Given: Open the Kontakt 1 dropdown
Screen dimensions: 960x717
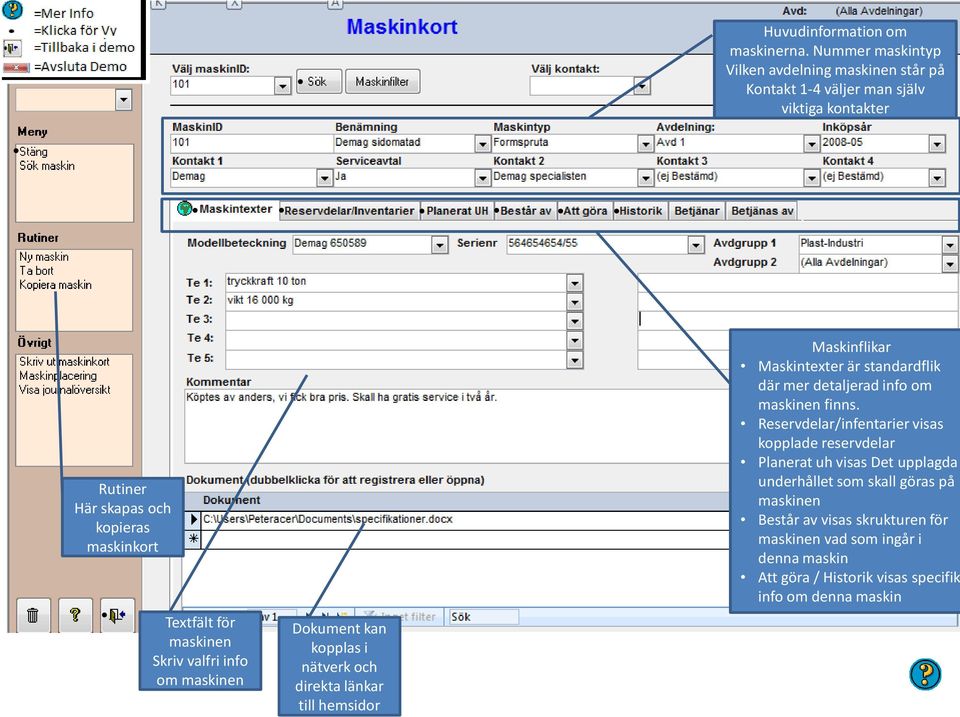Looking at the screenshot, I should [324, 178].
